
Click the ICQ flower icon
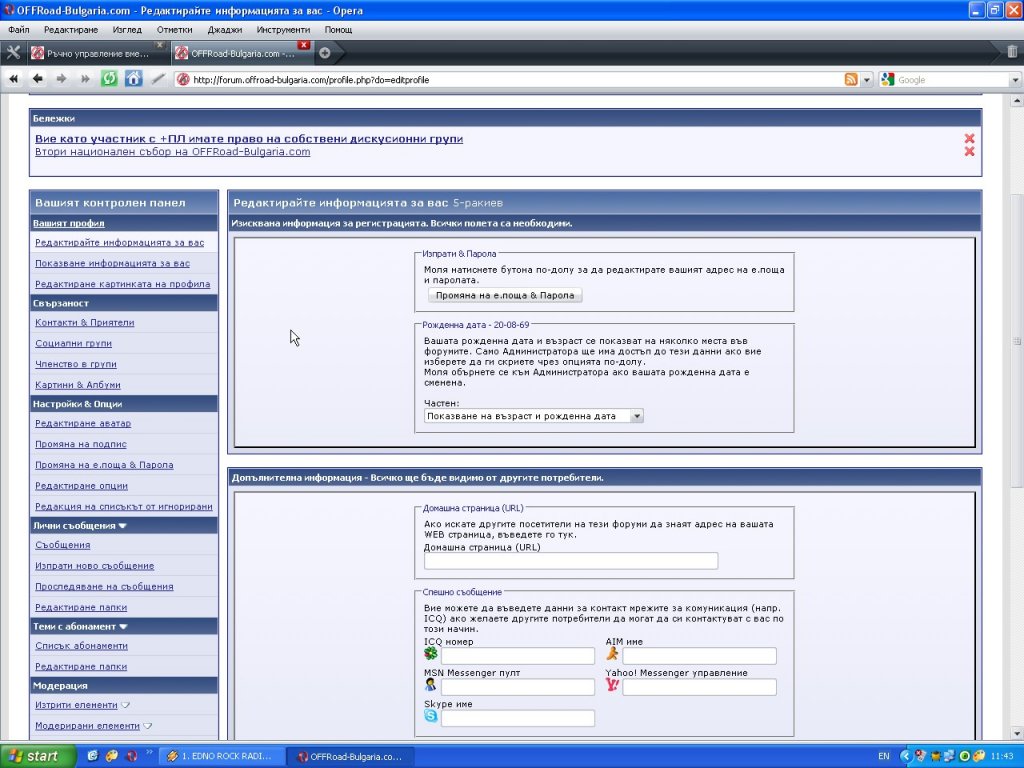coord(430,654)
